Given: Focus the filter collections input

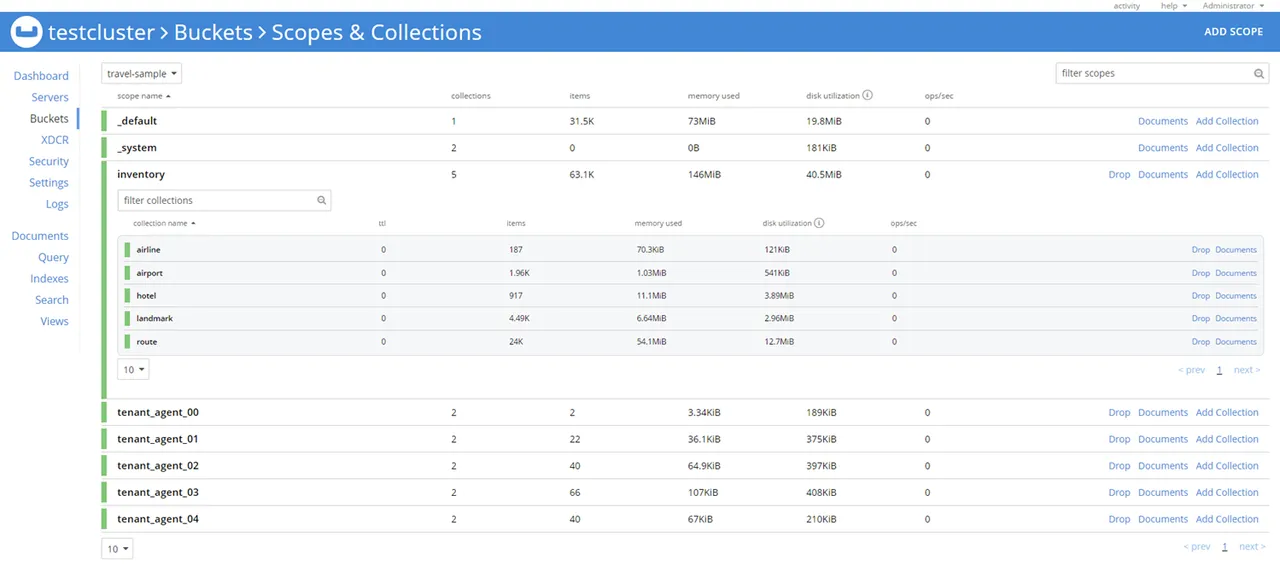Looking at the screenshot, I should coord(216,201).
